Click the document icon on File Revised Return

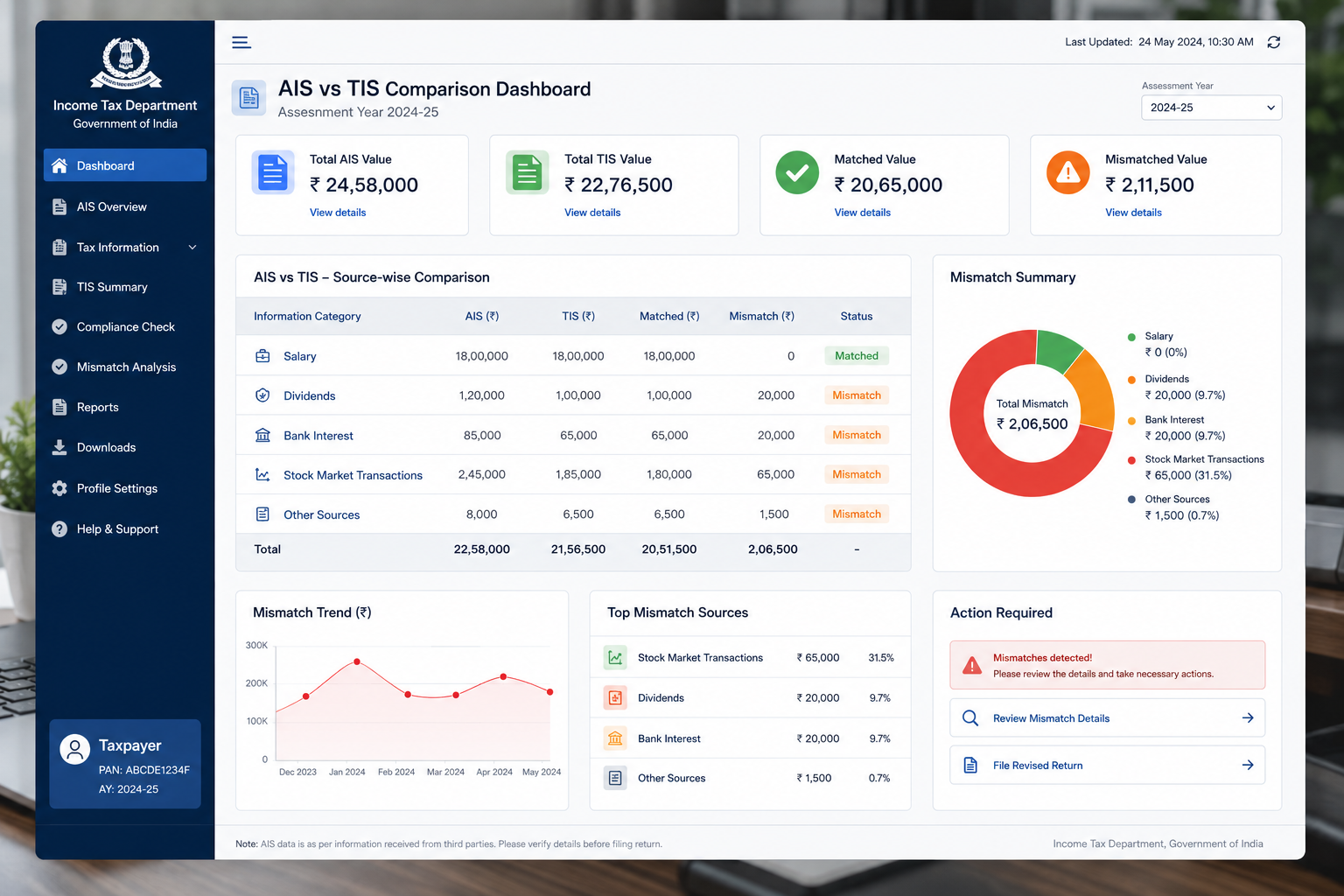click(x=970, y=766)
